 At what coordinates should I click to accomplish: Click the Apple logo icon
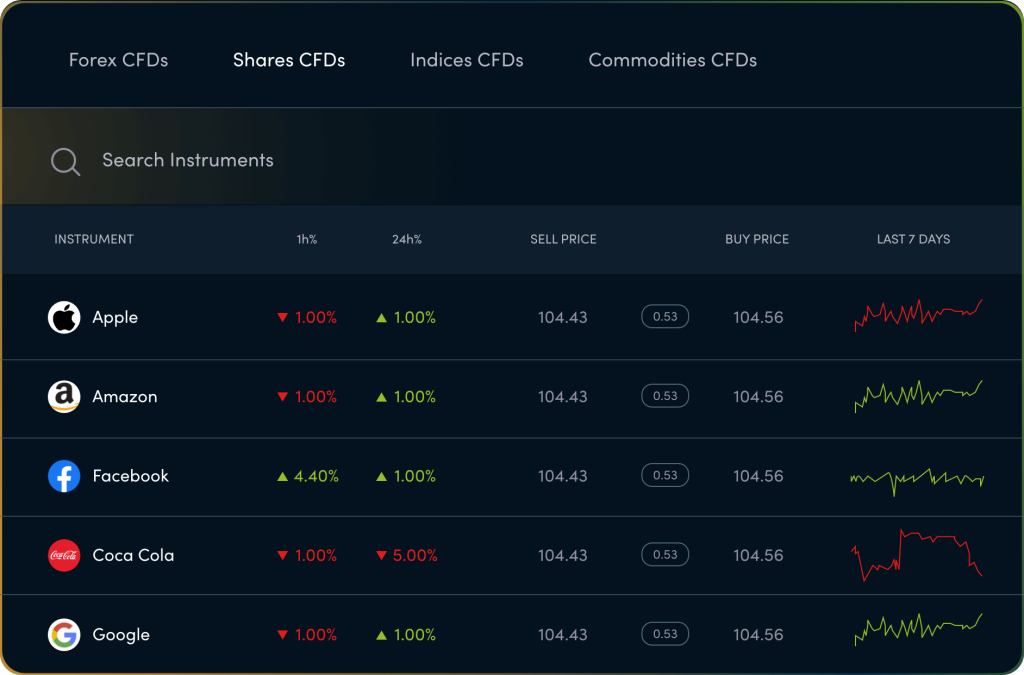[64, 317]
